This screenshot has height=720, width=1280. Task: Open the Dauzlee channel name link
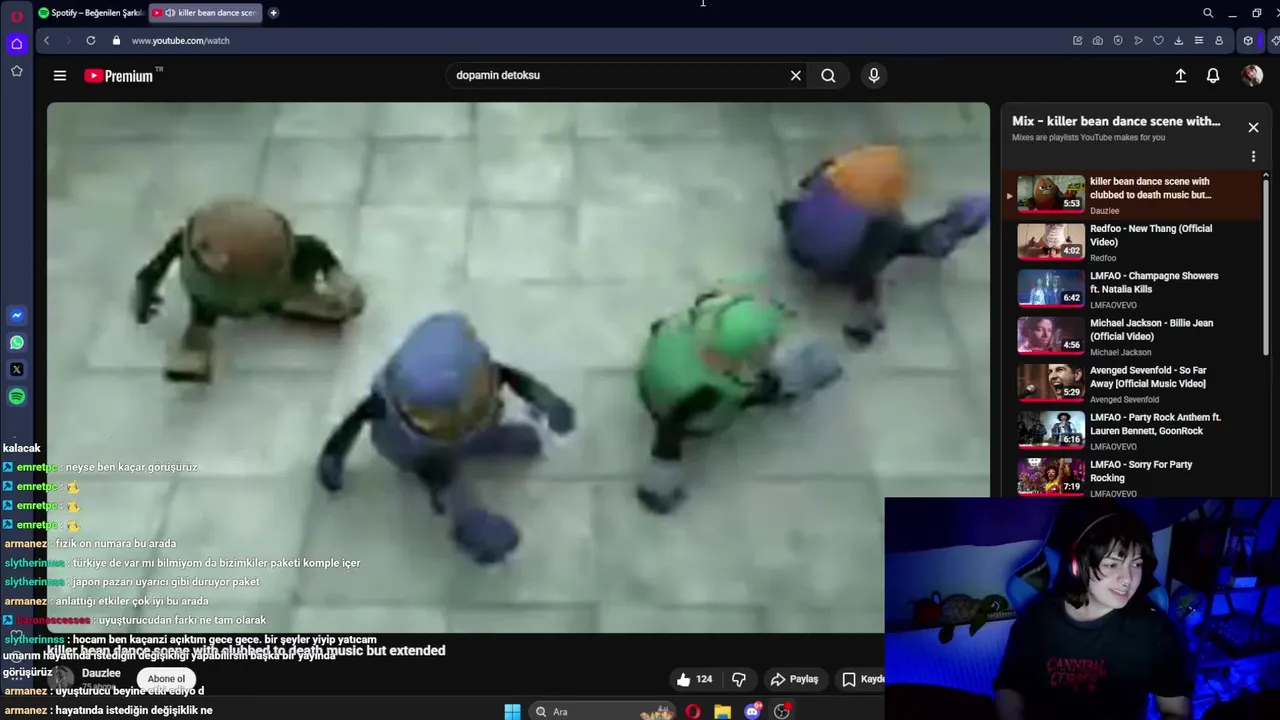(x=101, y=673)
